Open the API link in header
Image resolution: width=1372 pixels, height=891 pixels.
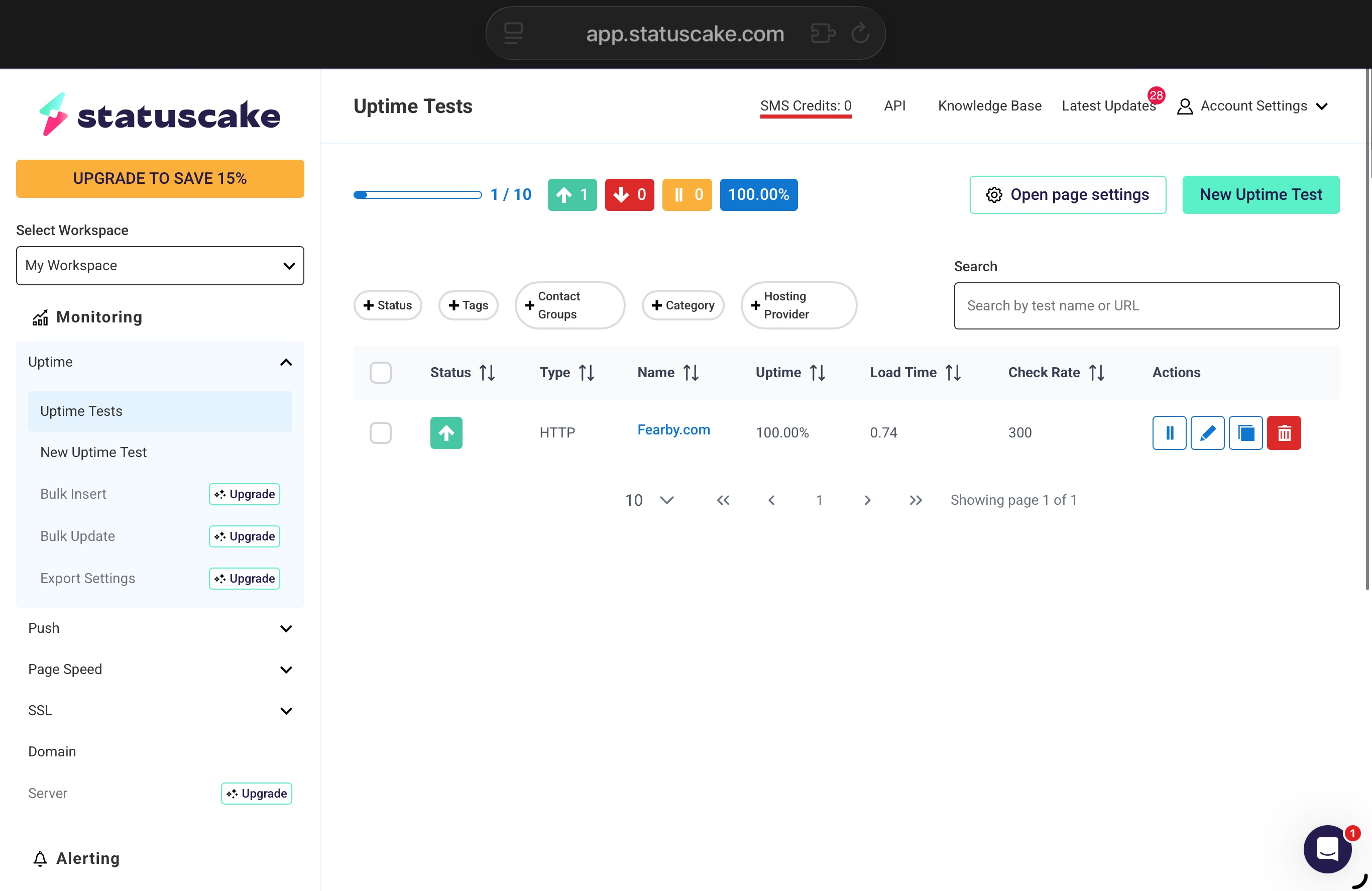894,106
